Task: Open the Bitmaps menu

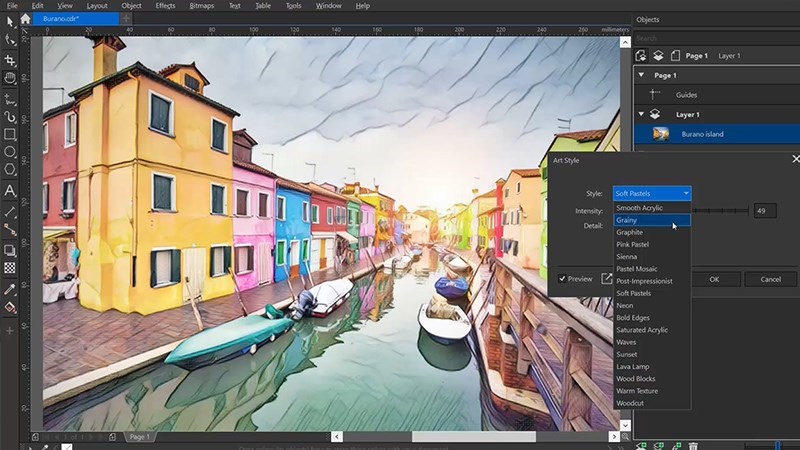Action: (x=200, y=5)
